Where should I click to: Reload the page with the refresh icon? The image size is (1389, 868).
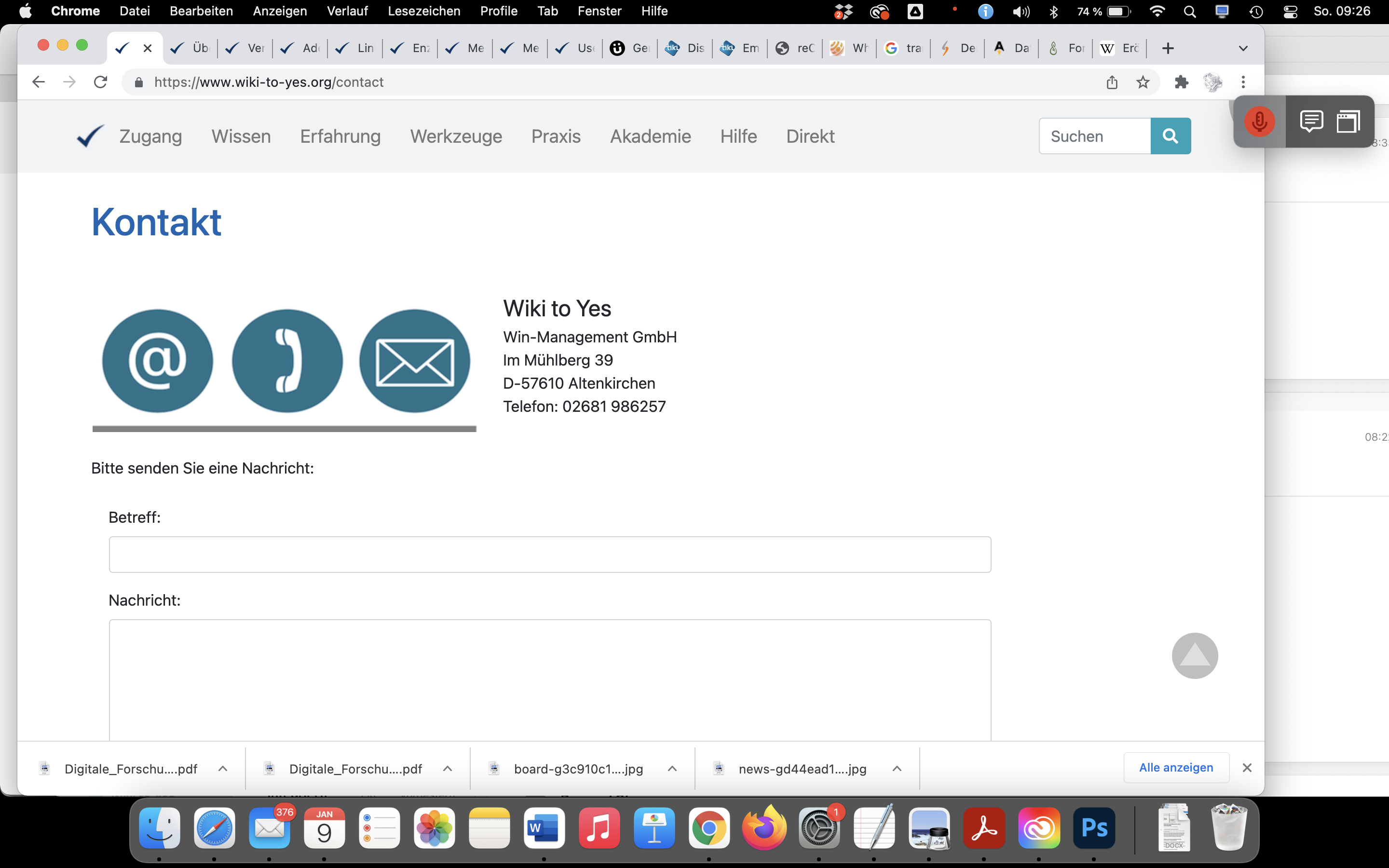100,82
